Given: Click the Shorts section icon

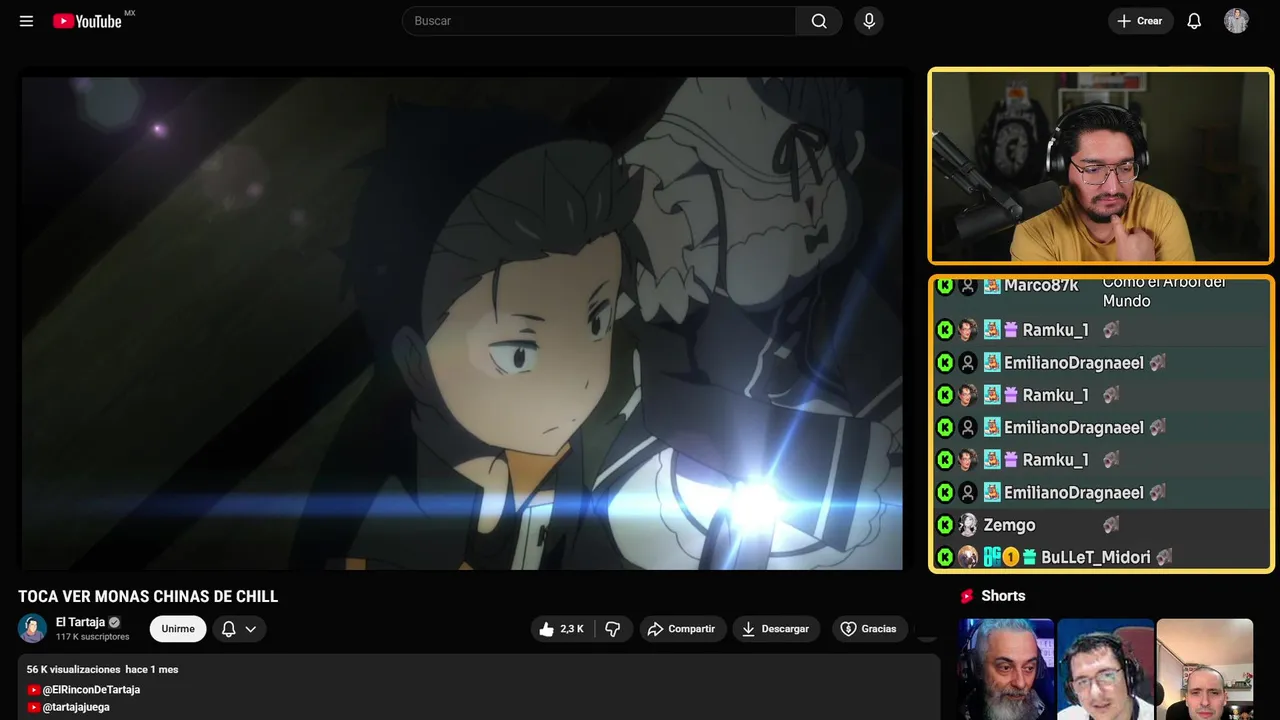Looking at the screenshot, I should tap(967, 596).
